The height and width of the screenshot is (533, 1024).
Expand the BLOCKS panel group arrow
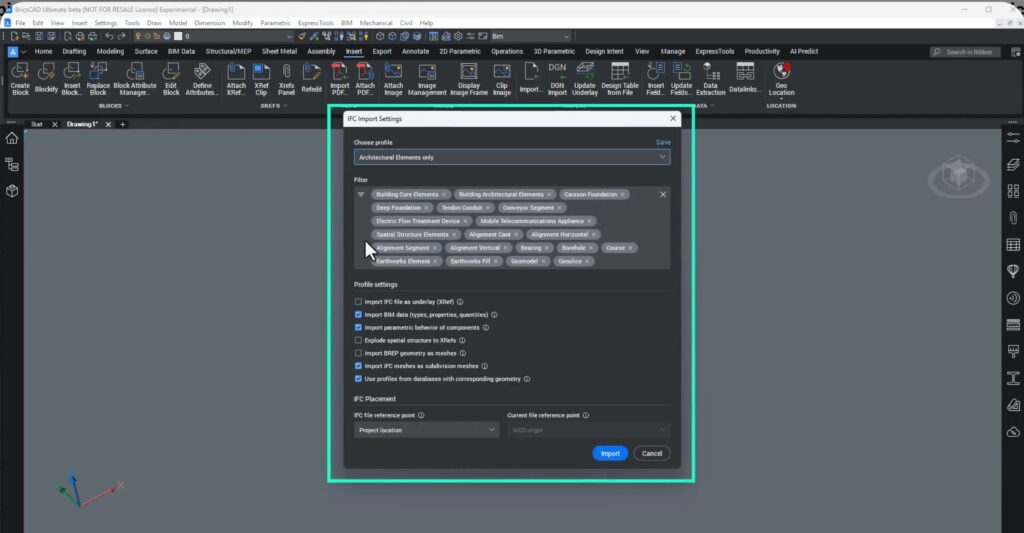[127, 106]
